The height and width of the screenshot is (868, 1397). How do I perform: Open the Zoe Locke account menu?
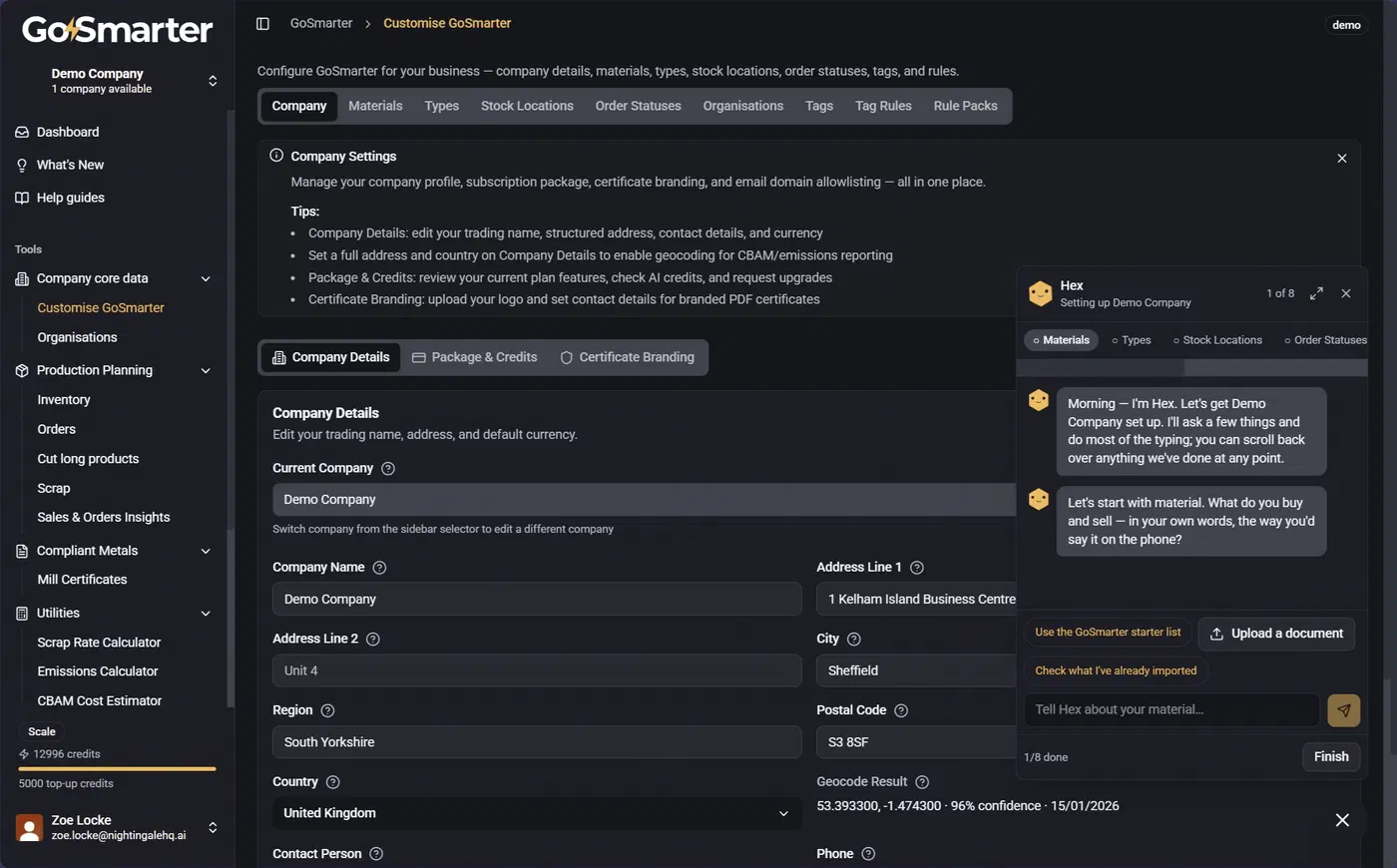[118, 827]
